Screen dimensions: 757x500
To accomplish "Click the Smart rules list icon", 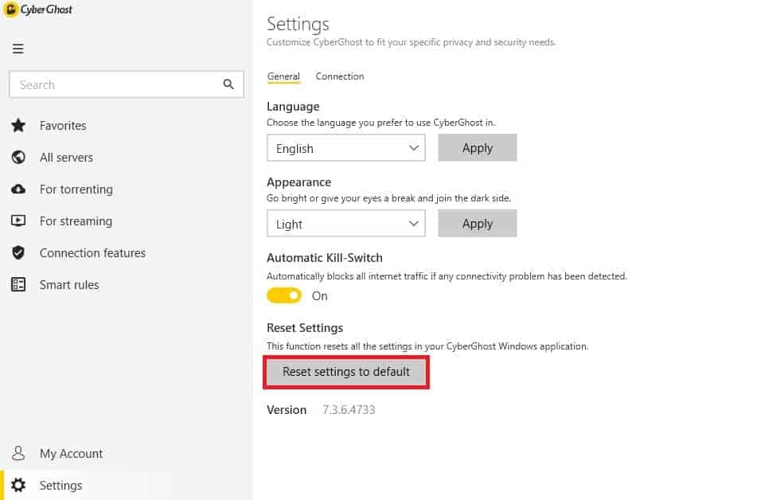I will coord(18,285).
